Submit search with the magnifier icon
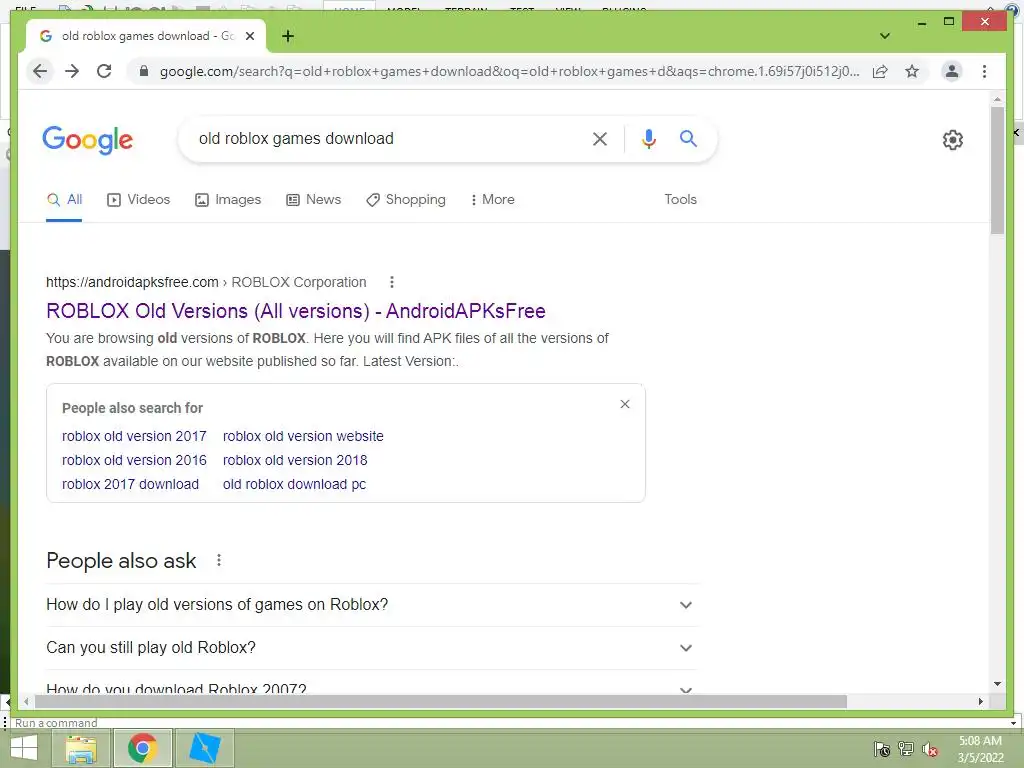 pyautogui.click(x=688, y=138)
